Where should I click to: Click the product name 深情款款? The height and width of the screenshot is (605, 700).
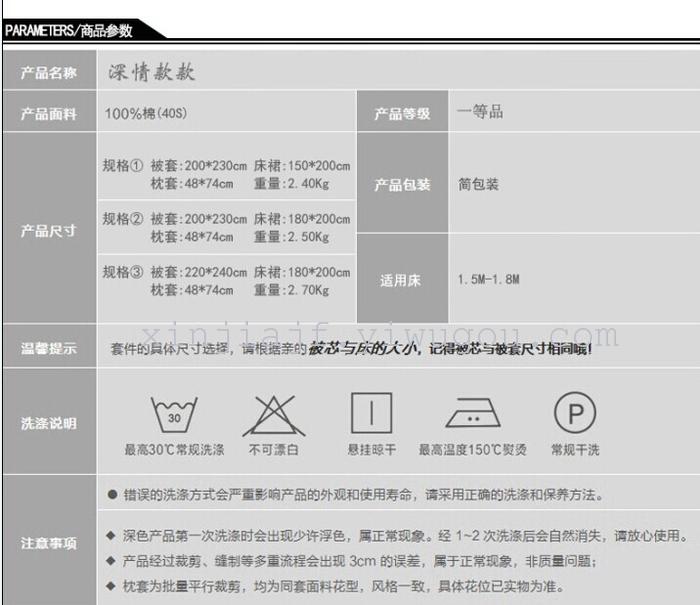pyautogui.click(x=151, y=73)
